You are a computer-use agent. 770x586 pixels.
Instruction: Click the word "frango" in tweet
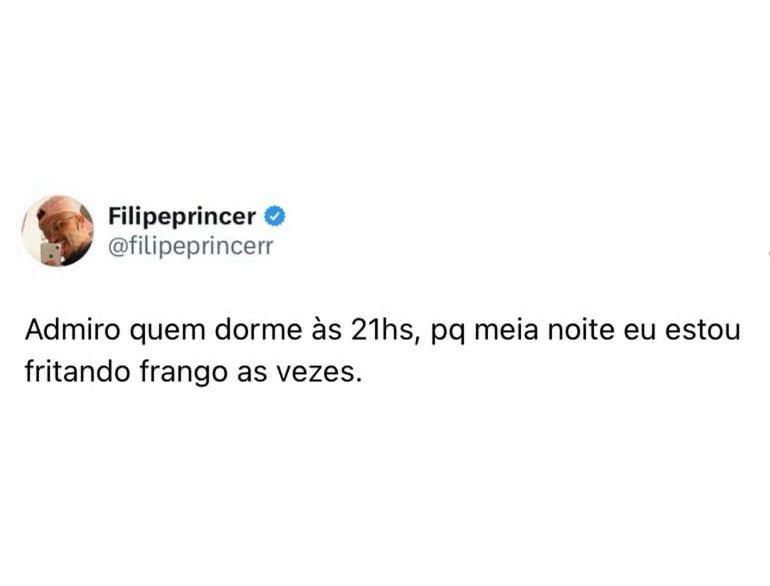184,374
